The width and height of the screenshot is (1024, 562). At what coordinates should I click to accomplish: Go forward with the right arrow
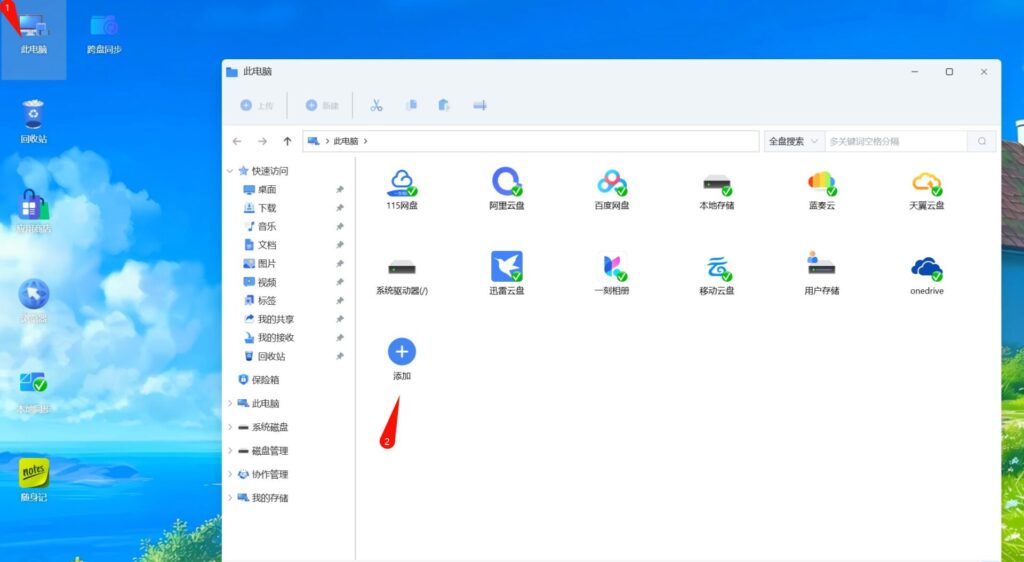(x=262, y=141)
